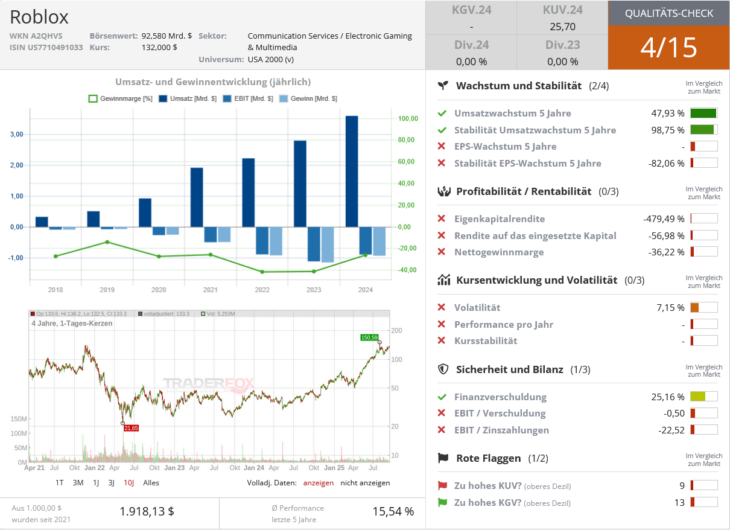The height and width of the screenshot is (530, 730).
Task: Click the Profitabilität / Rentabilität hands icon
Action: point(444,191)
